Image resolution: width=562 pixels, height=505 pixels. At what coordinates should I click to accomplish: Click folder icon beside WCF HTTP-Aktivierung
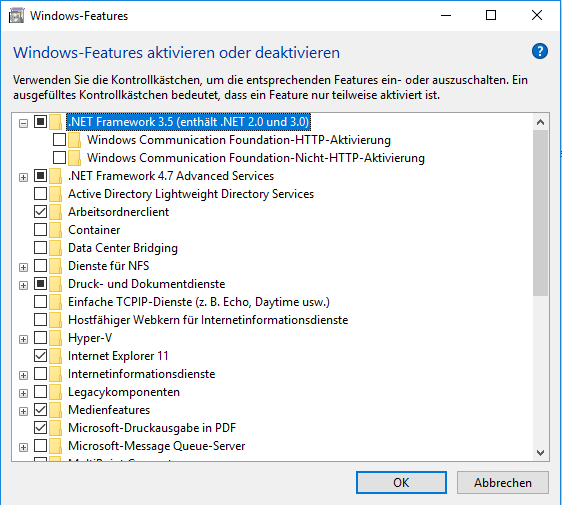(x=75, y=140)
